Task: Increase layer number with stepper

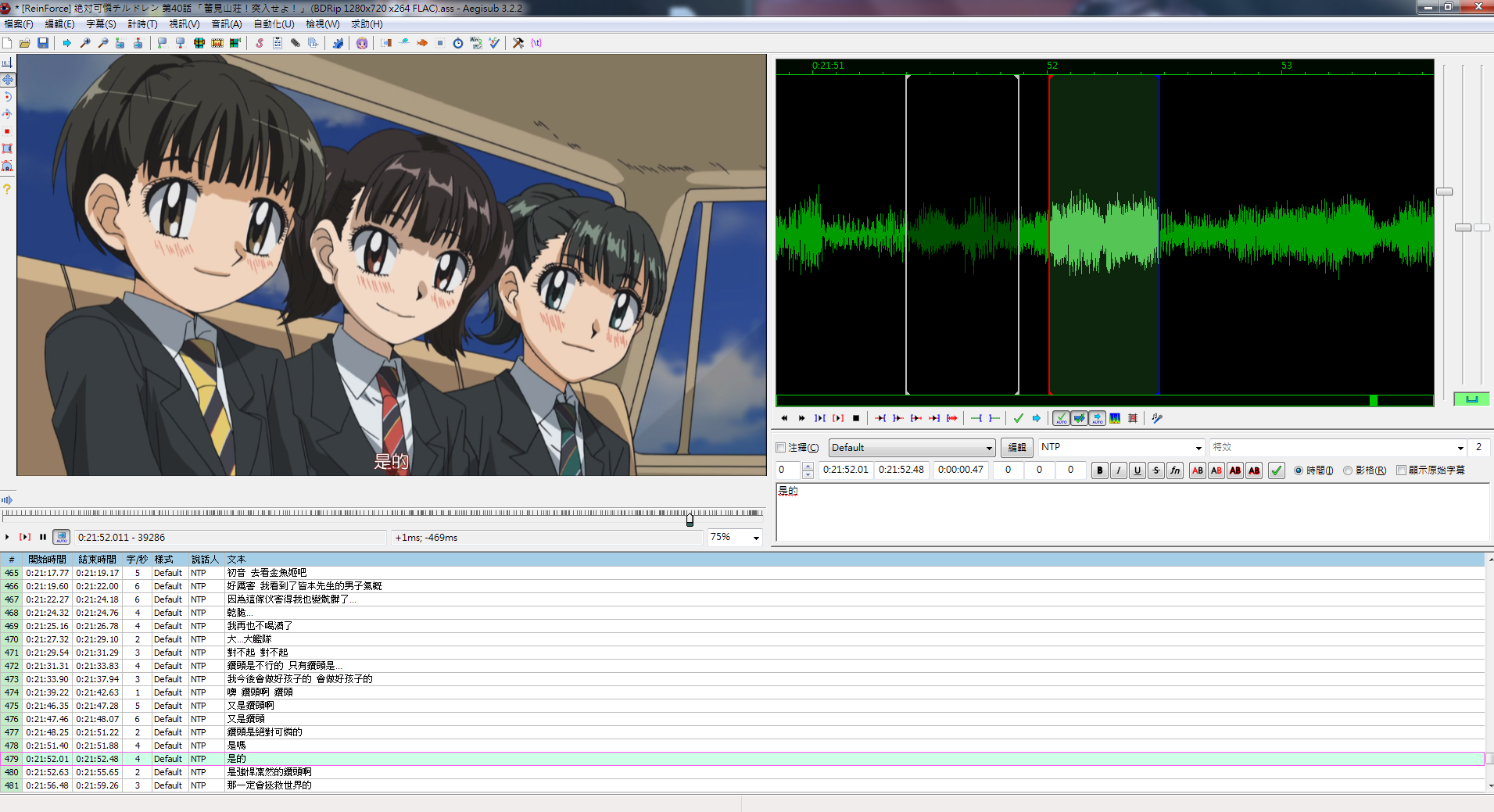Action: click(x=808, y=467)
